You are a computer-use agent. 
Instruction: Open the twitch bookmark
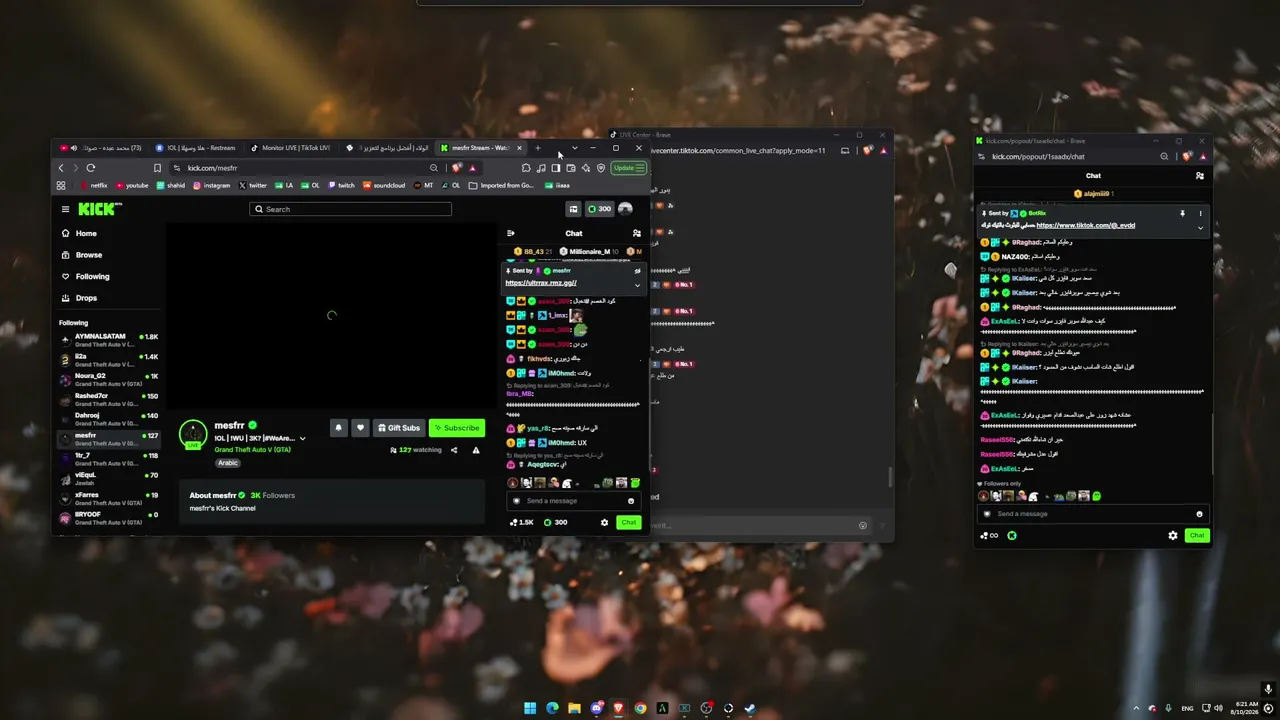pos(341,185)
